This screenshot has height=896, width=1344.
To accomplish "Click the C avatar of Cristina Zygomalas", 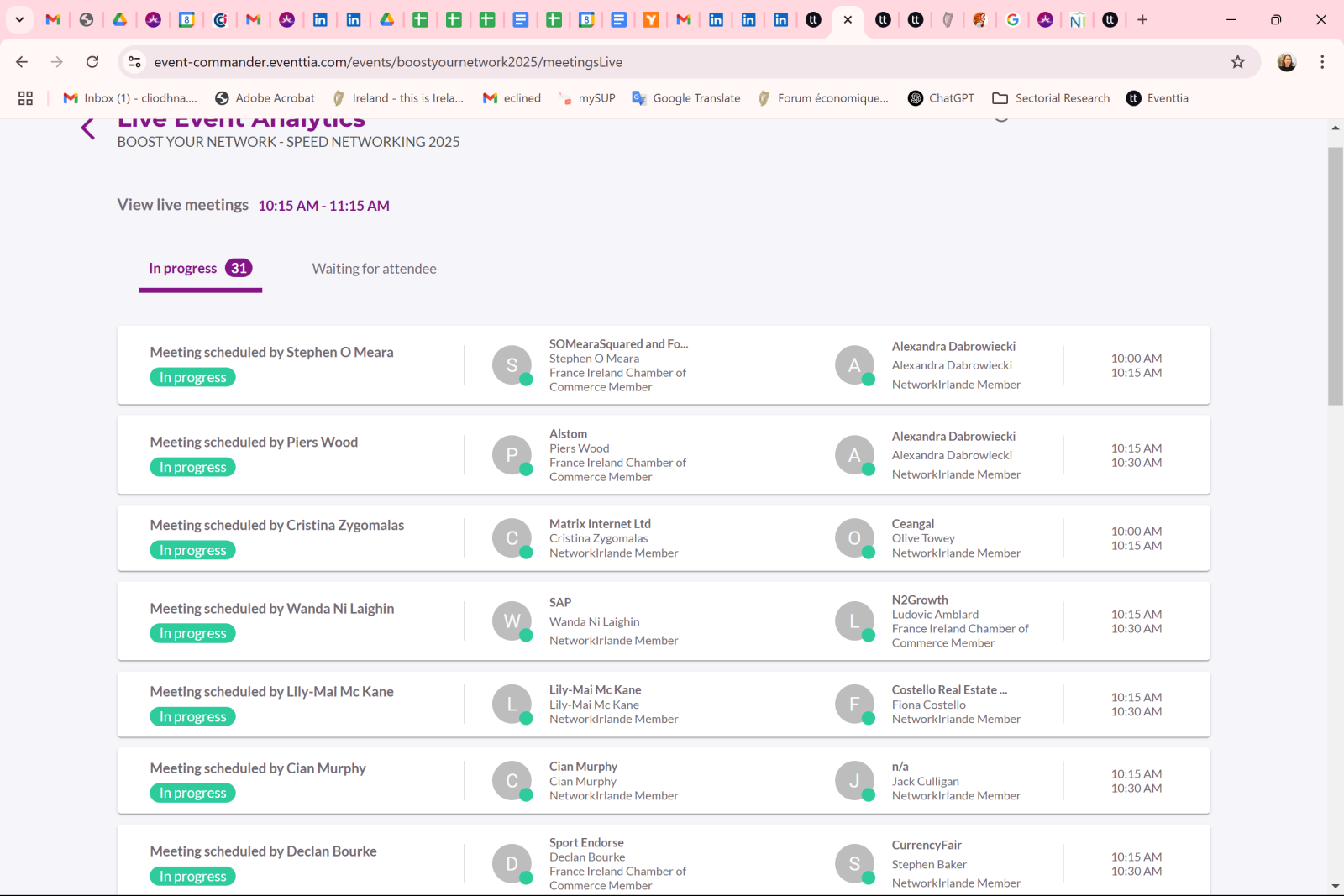I will point(512,538).
